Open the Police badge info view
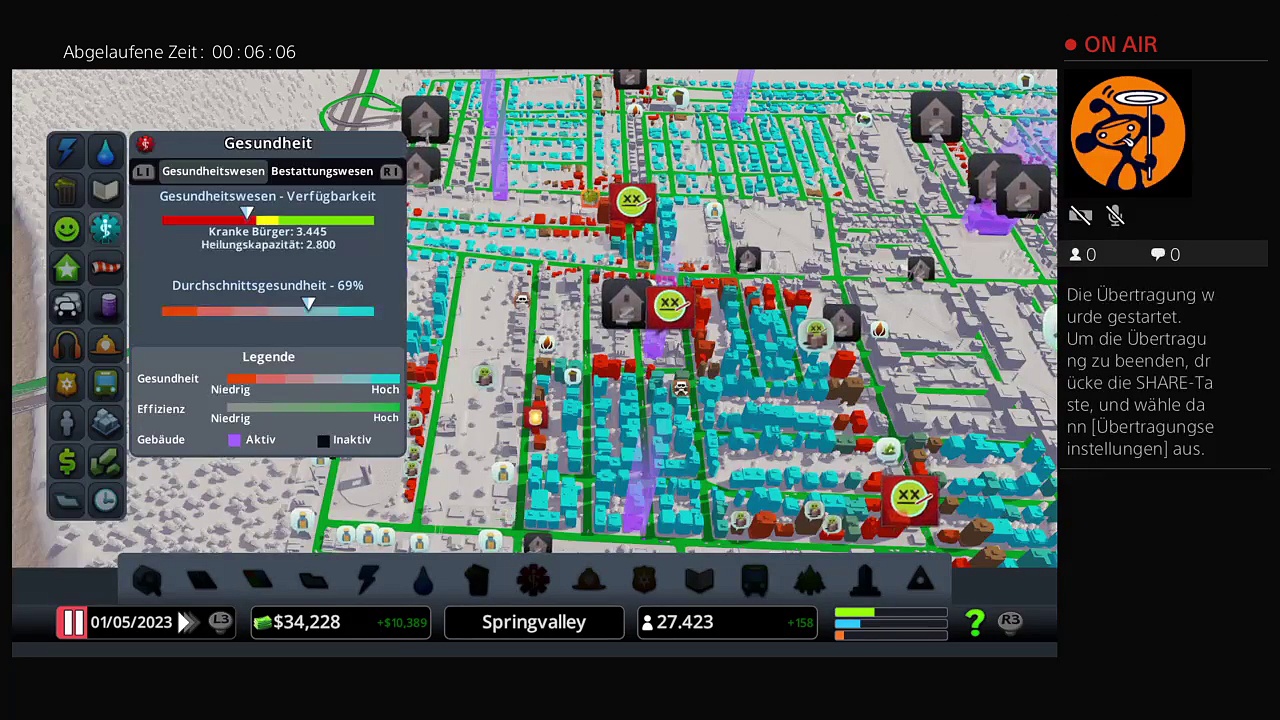 67,384
